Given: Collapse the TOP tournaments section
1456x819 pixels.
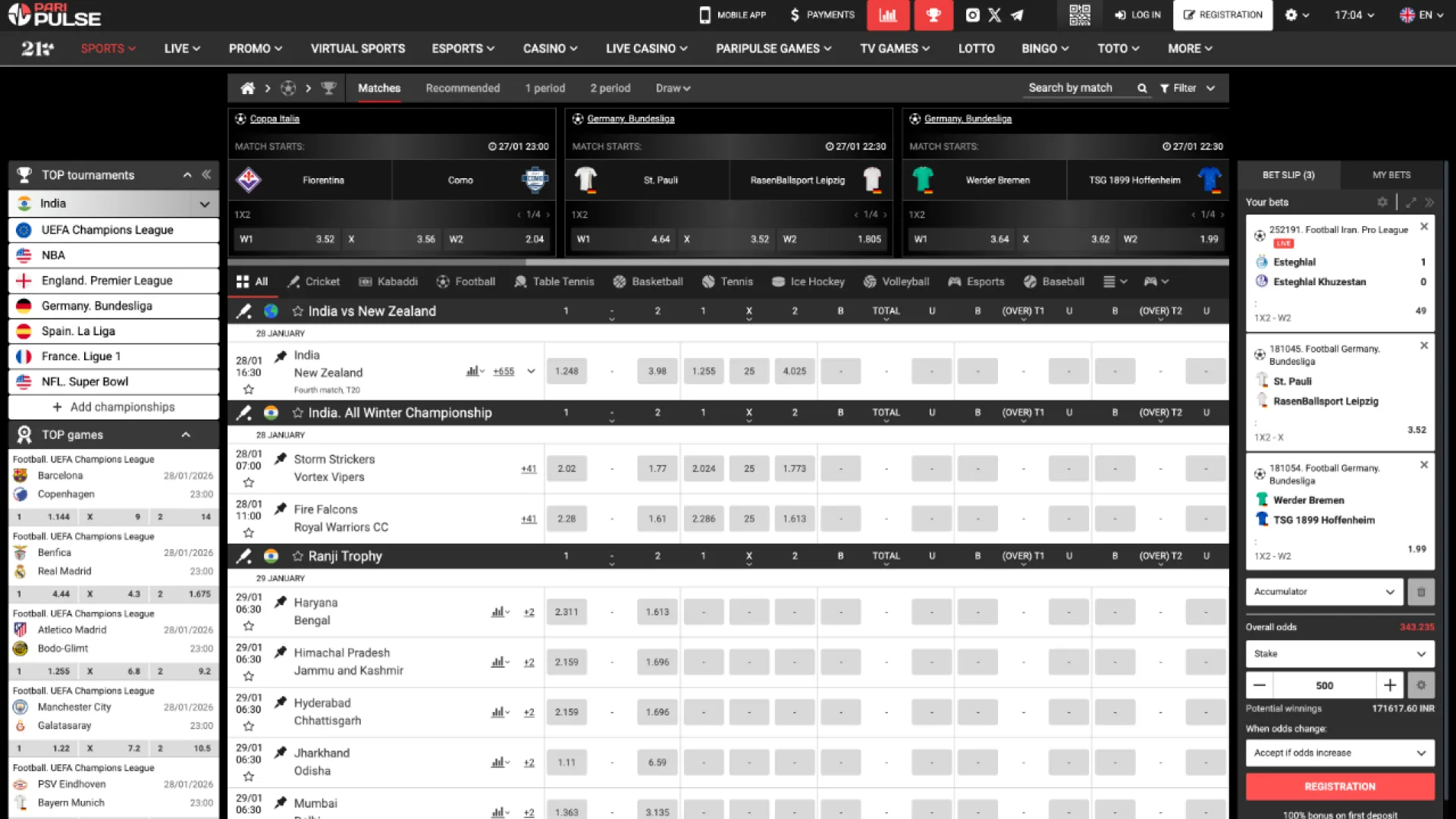Looking at the screenshot, I should click(x=187, y=175).
